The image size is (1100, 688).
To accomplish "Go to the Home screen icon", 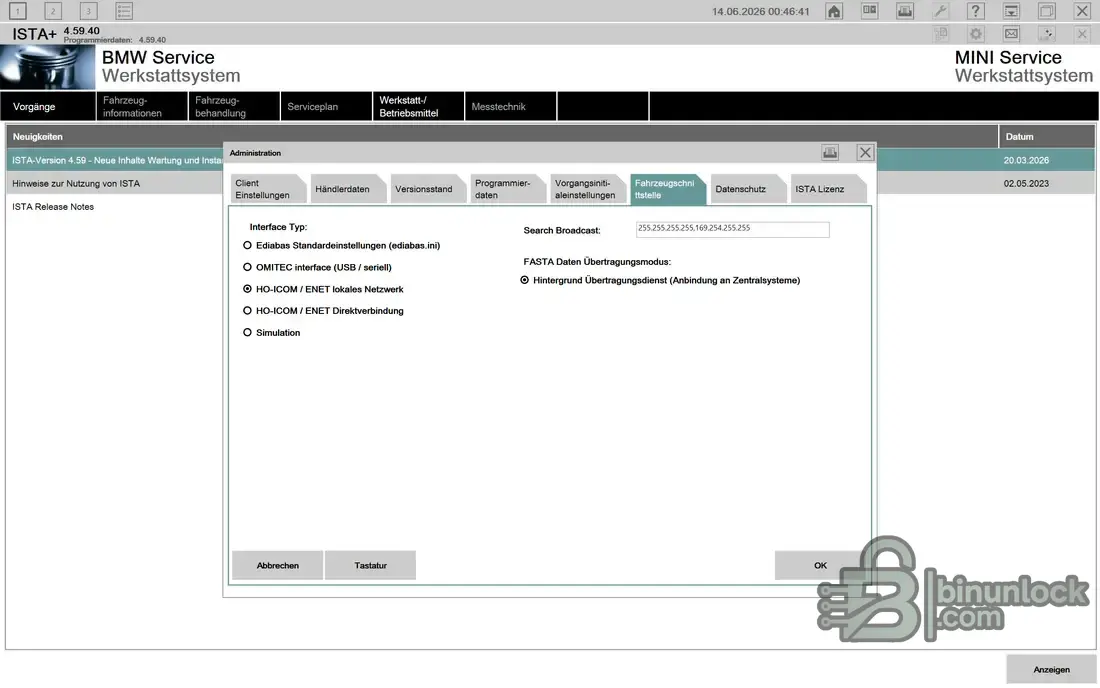I will point(834,11).
